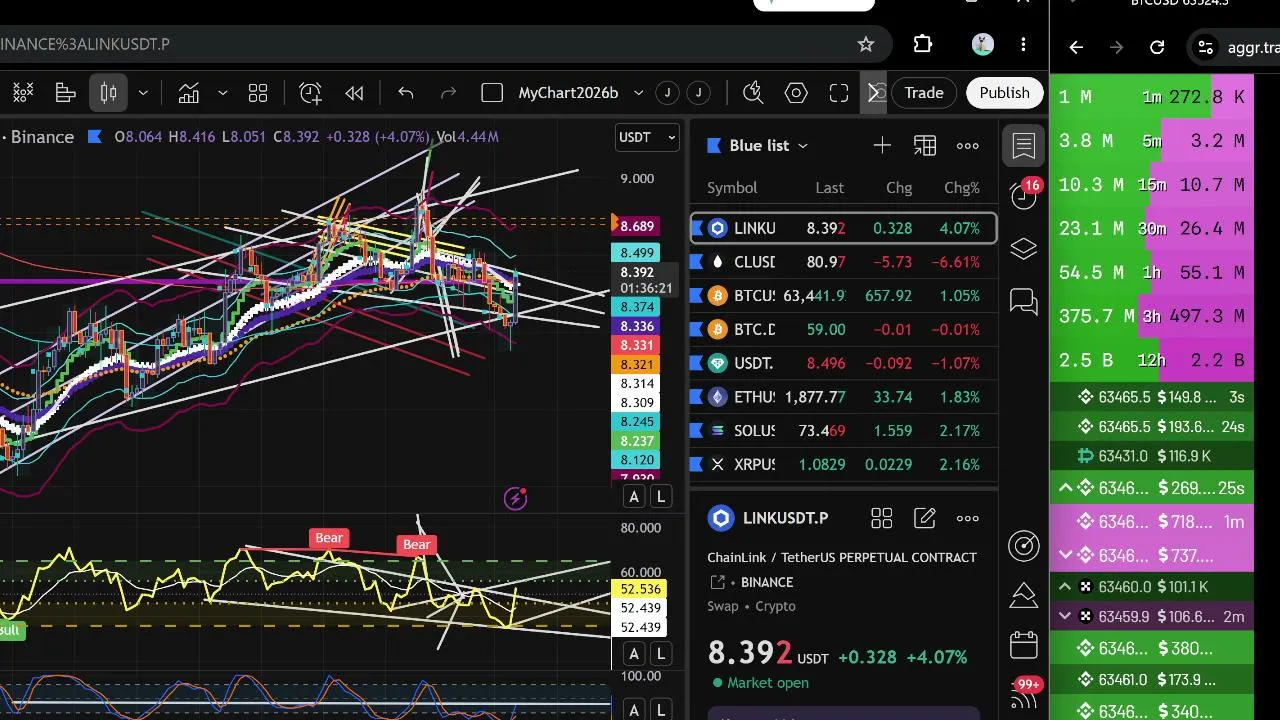Image resolution: width=1280 pixels, height=720 pixels.
Task: Expand the aggr.trade row showing $737
Action: point(1064,555)
